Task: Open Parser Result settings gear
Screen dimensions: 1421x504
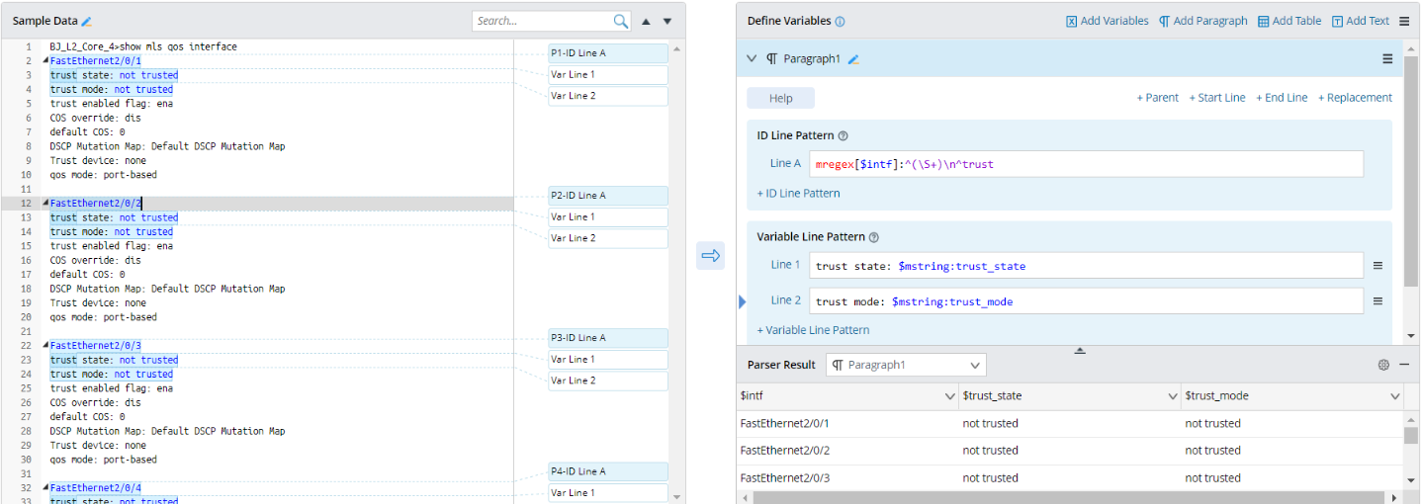Action: [x=1384, y=365]
